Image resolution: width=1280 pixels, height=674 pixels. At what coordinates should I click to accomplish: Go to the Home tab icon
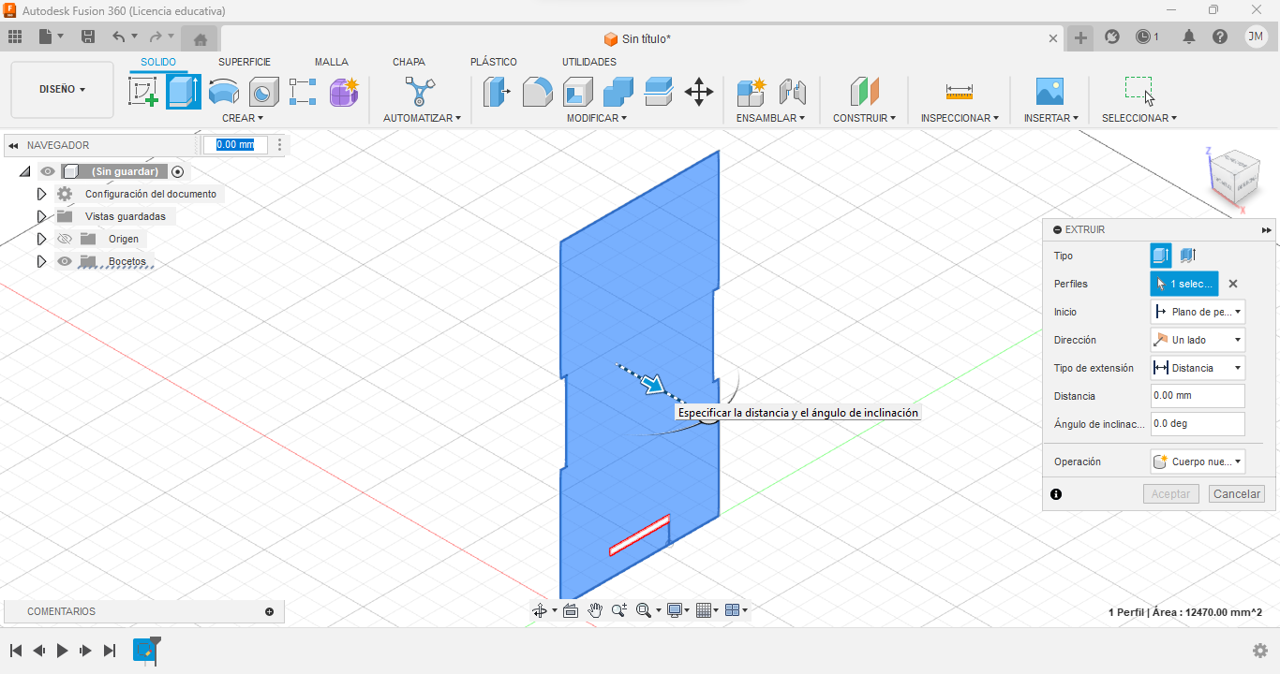click(x=200, y=39)
